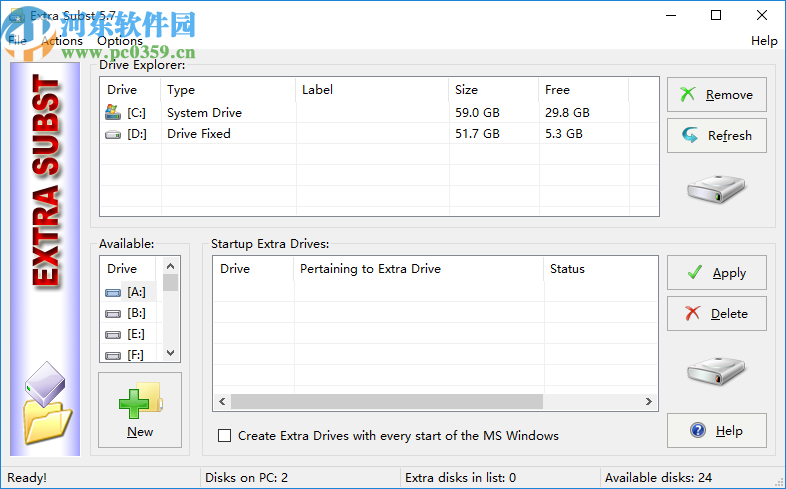
Task: Click the Disks on PC: 2 status
Action: [247, 477]
